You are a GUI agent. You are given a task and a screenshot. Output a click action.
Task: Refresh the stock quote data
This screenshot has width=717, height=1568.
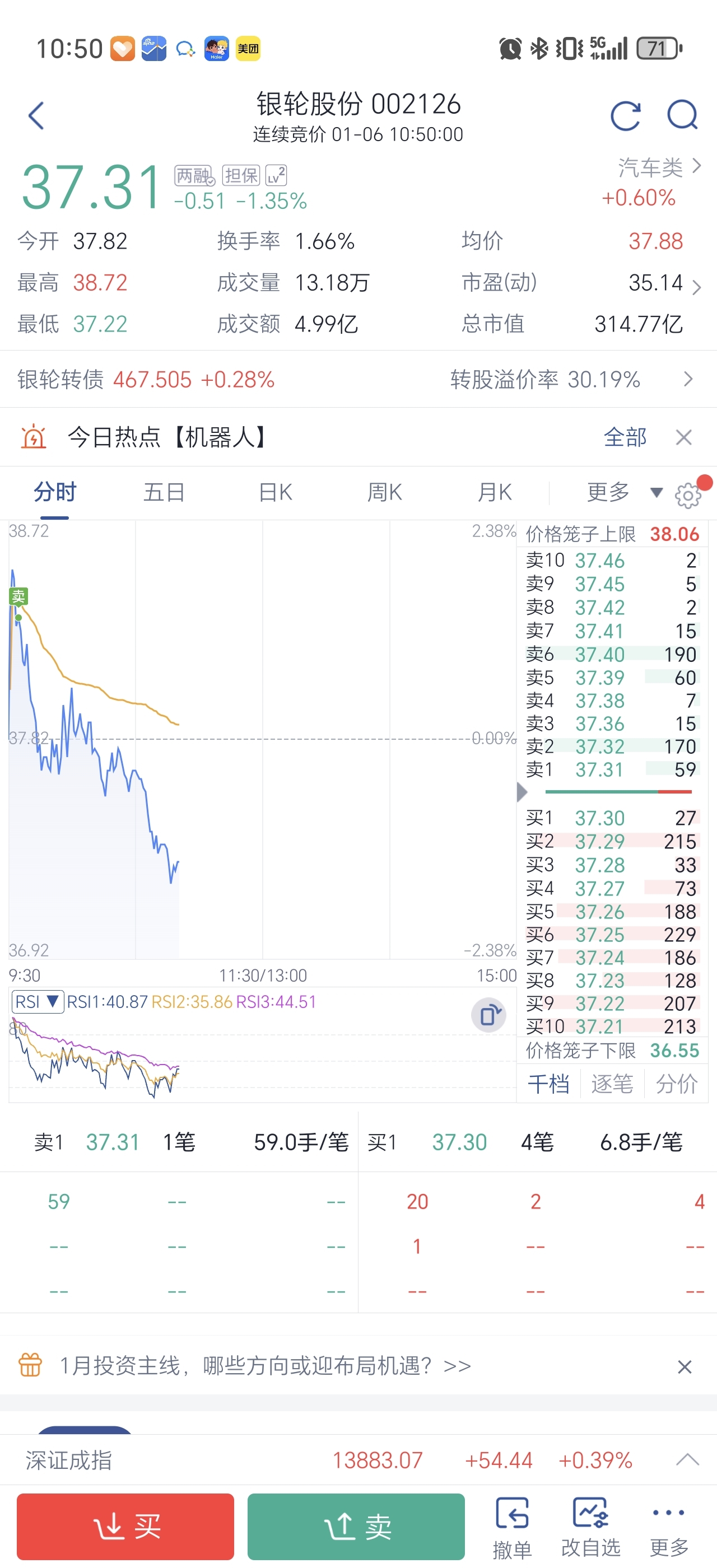(625, 116)
